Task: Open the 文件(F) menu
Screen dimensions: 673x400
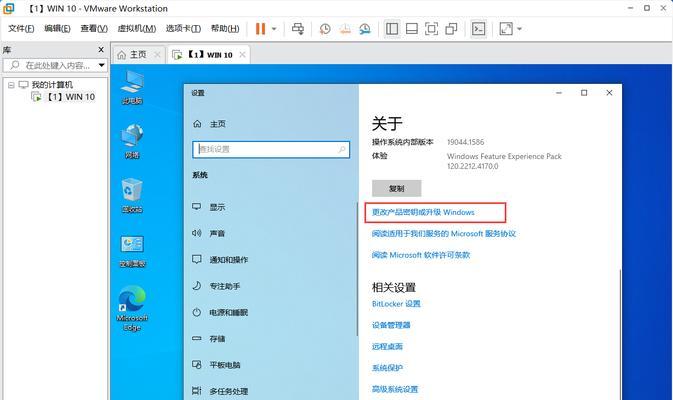Action: [21, 29]
